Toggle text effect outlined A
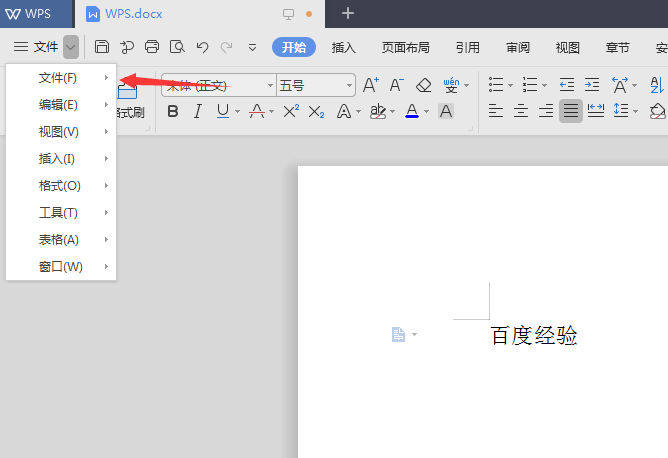The image size is (668, 458). [344, 112]
